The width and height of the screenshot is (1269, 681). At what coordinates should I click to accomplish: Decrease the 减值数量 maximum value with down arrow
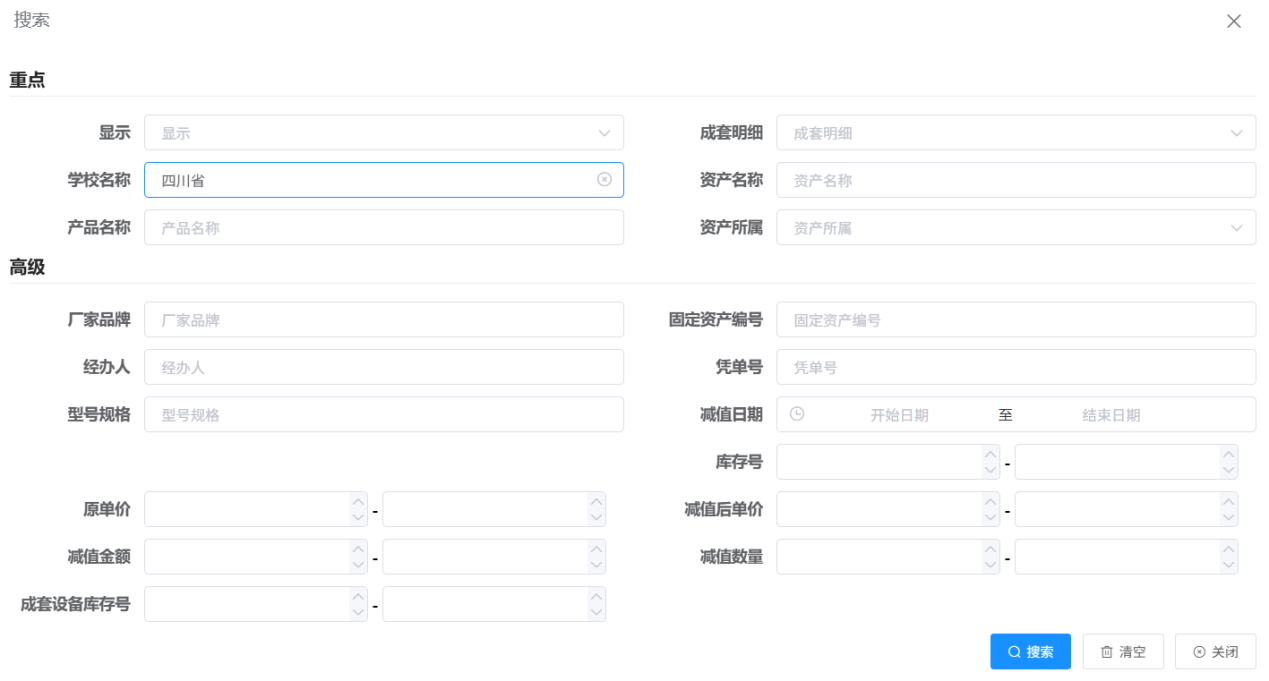1228,565
